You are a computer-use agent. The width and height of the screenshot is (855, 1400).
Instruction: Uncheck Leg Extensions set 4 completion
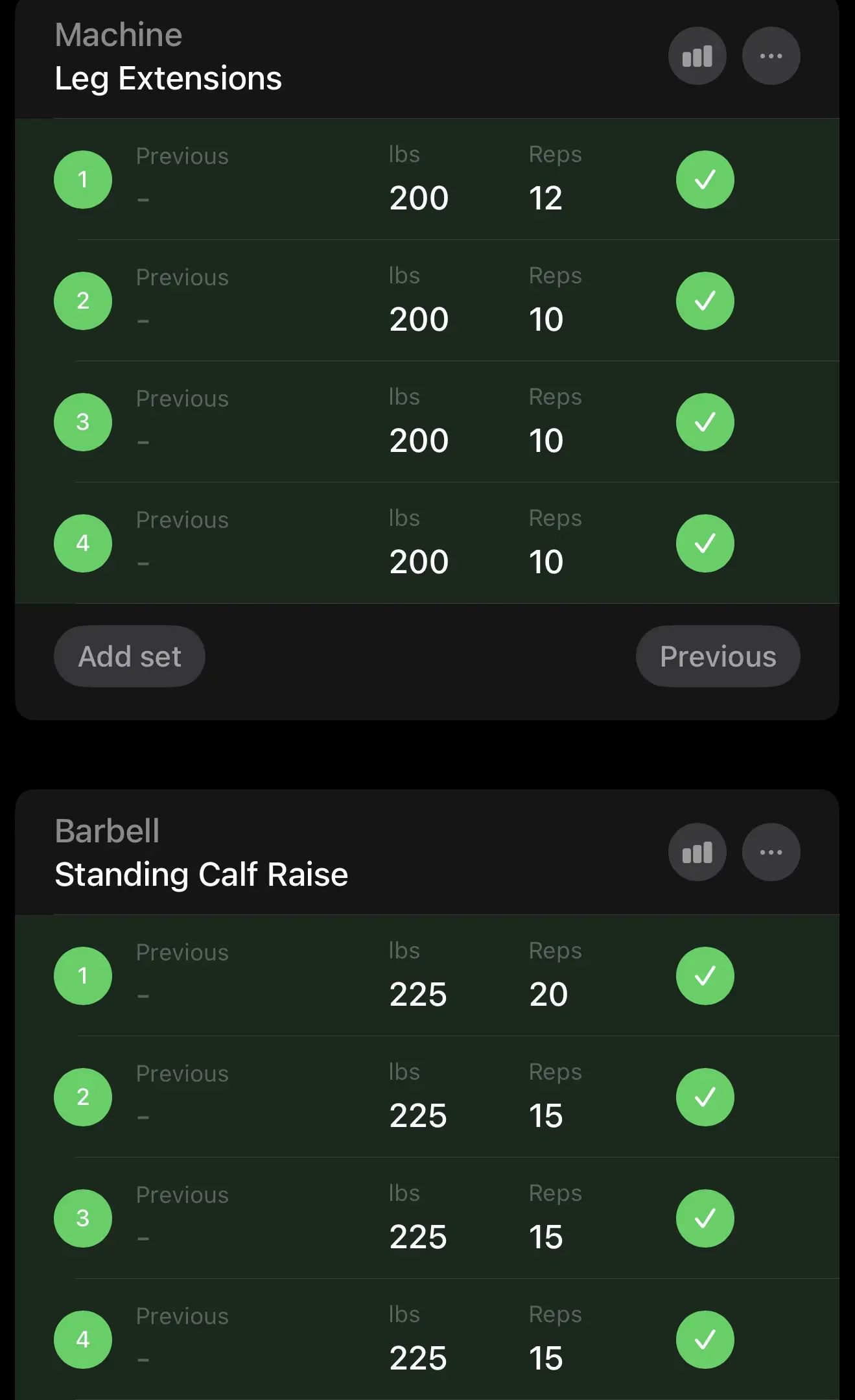pos(705,543)
